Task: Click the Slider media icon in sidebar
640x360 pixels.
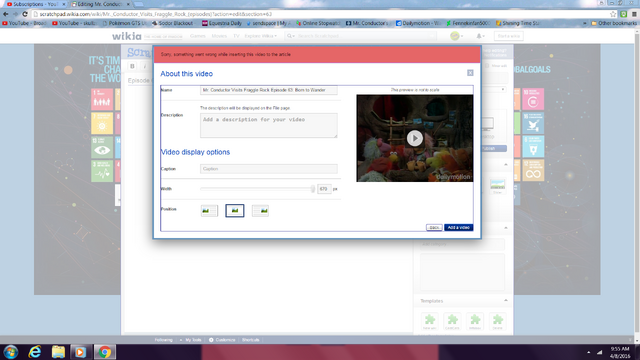Action: [498, 186]
